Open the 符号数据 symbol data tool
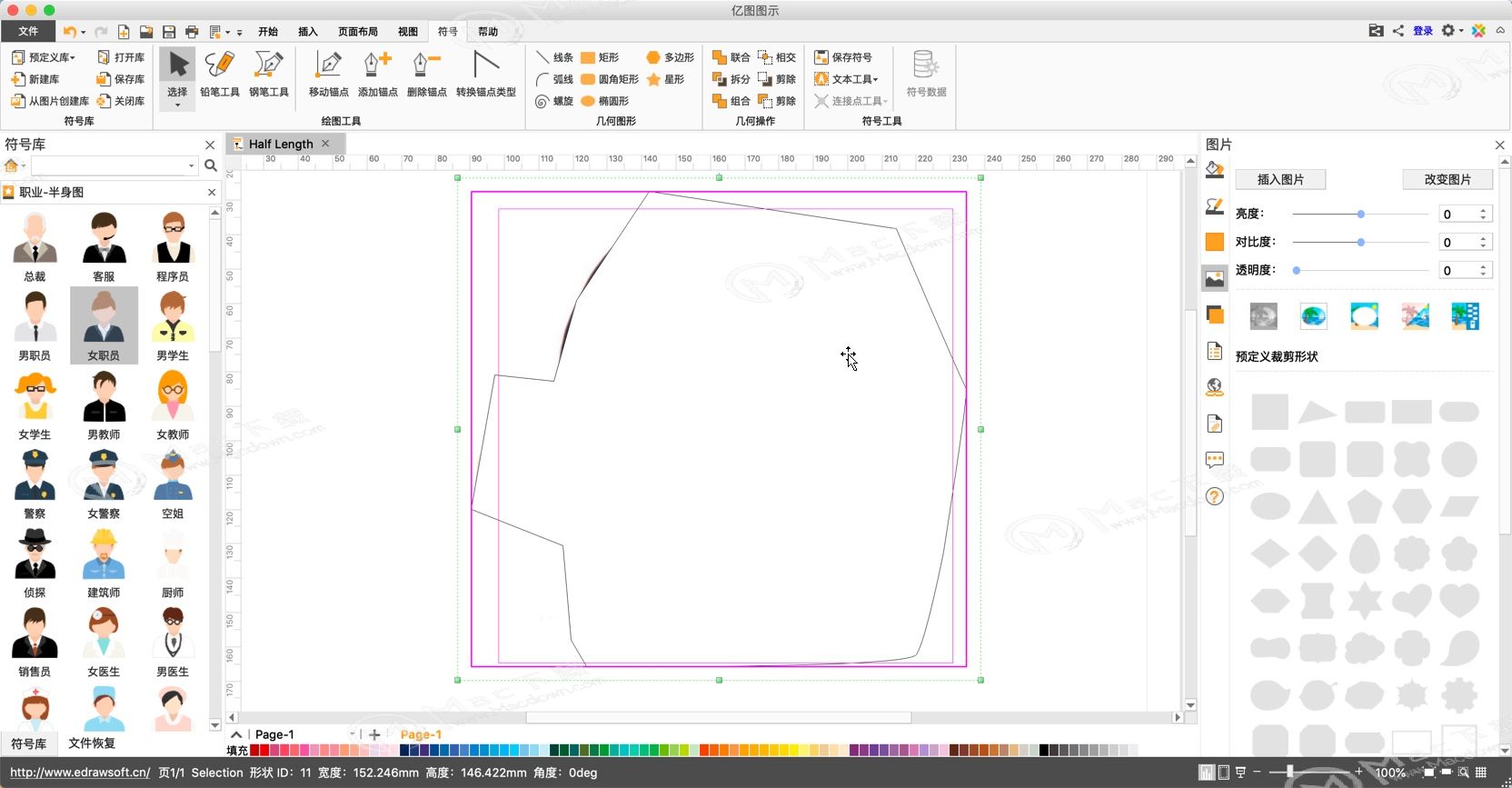The height and width of the screenshot is (788, 1512). [926, 75]
